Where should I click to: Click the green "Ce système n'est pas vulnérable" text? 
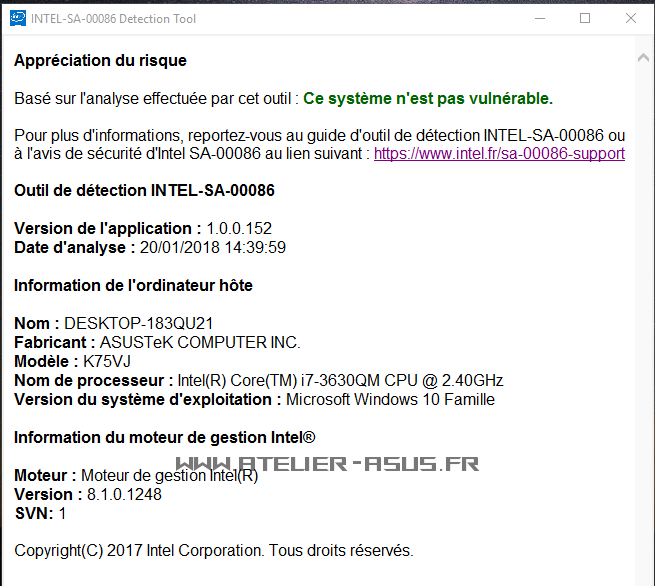(428, 98)
